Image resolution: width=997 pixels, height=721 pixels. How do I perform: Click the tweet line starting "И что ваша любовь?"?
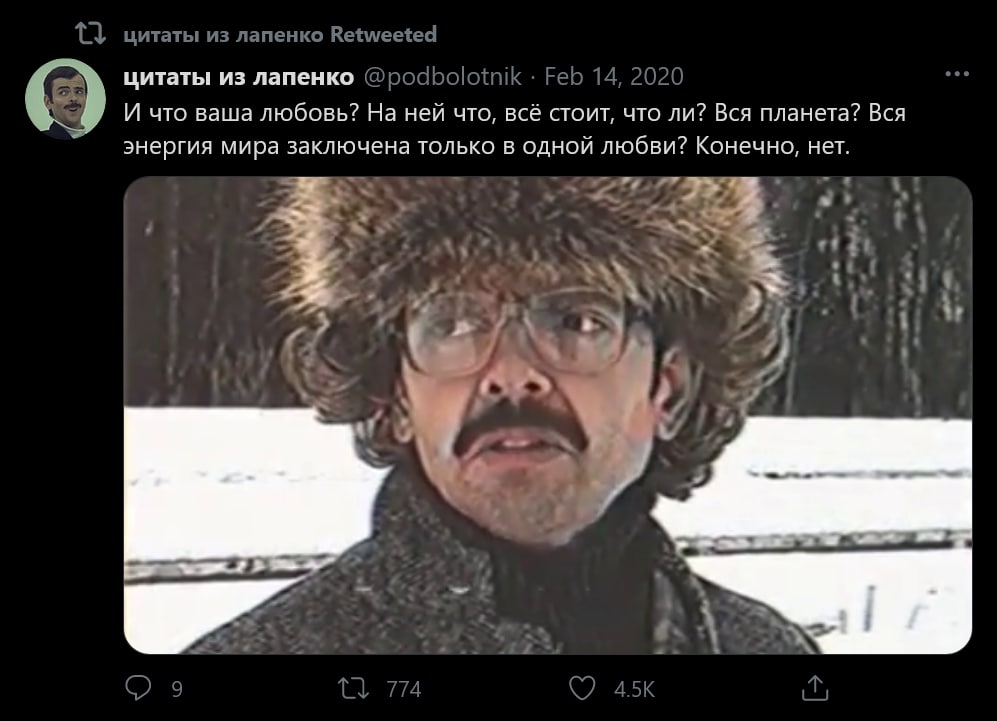click(x=514, y=113)
